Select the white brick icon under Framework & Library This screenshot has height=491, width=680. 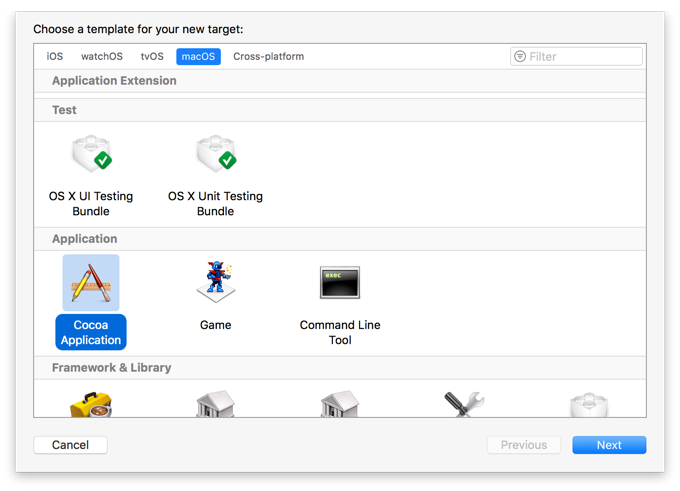click(589, 405)
